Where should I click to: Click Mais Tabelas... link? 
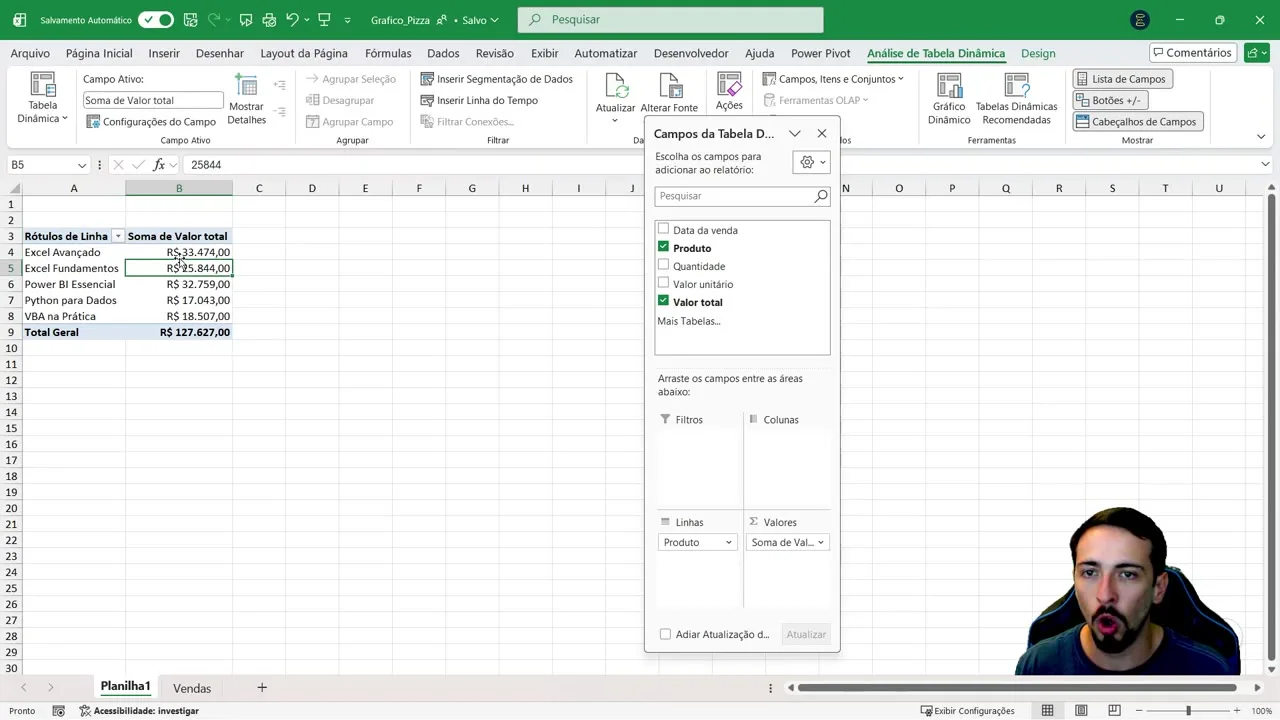click(x=688, y=321)
